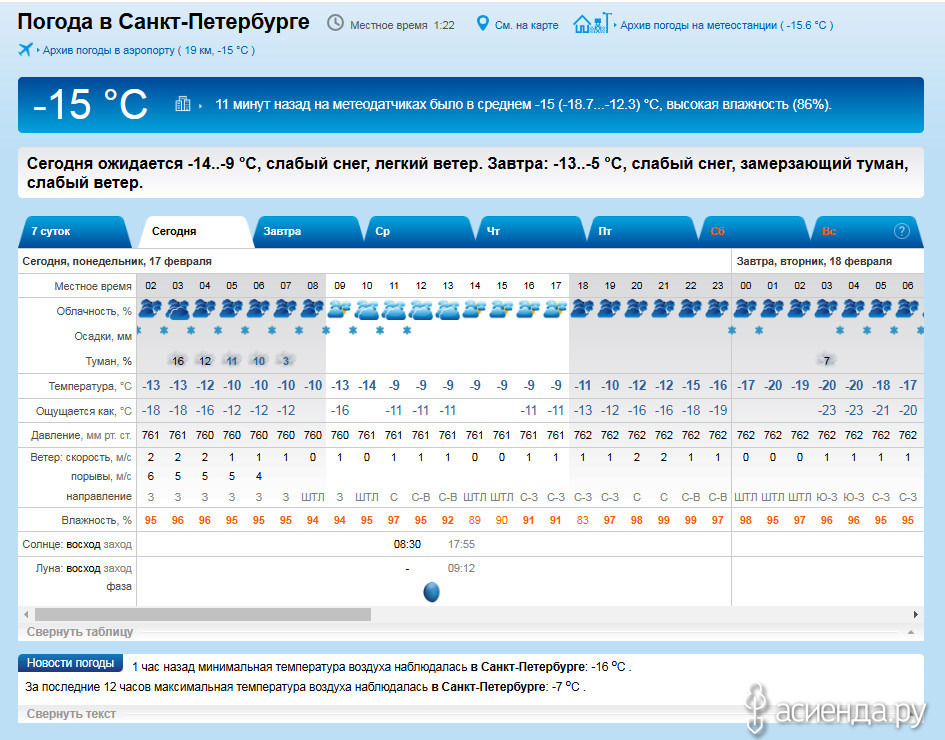Click the humidity value "83"

[582, 520]
